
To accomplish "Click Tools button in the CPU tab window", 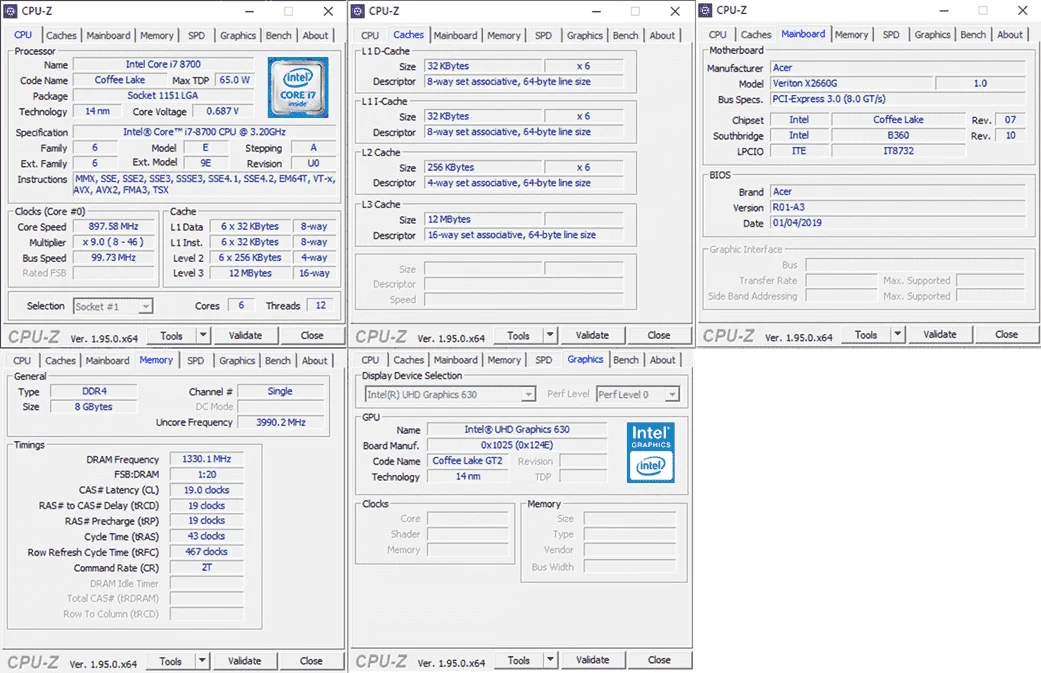I will [171, 336].
